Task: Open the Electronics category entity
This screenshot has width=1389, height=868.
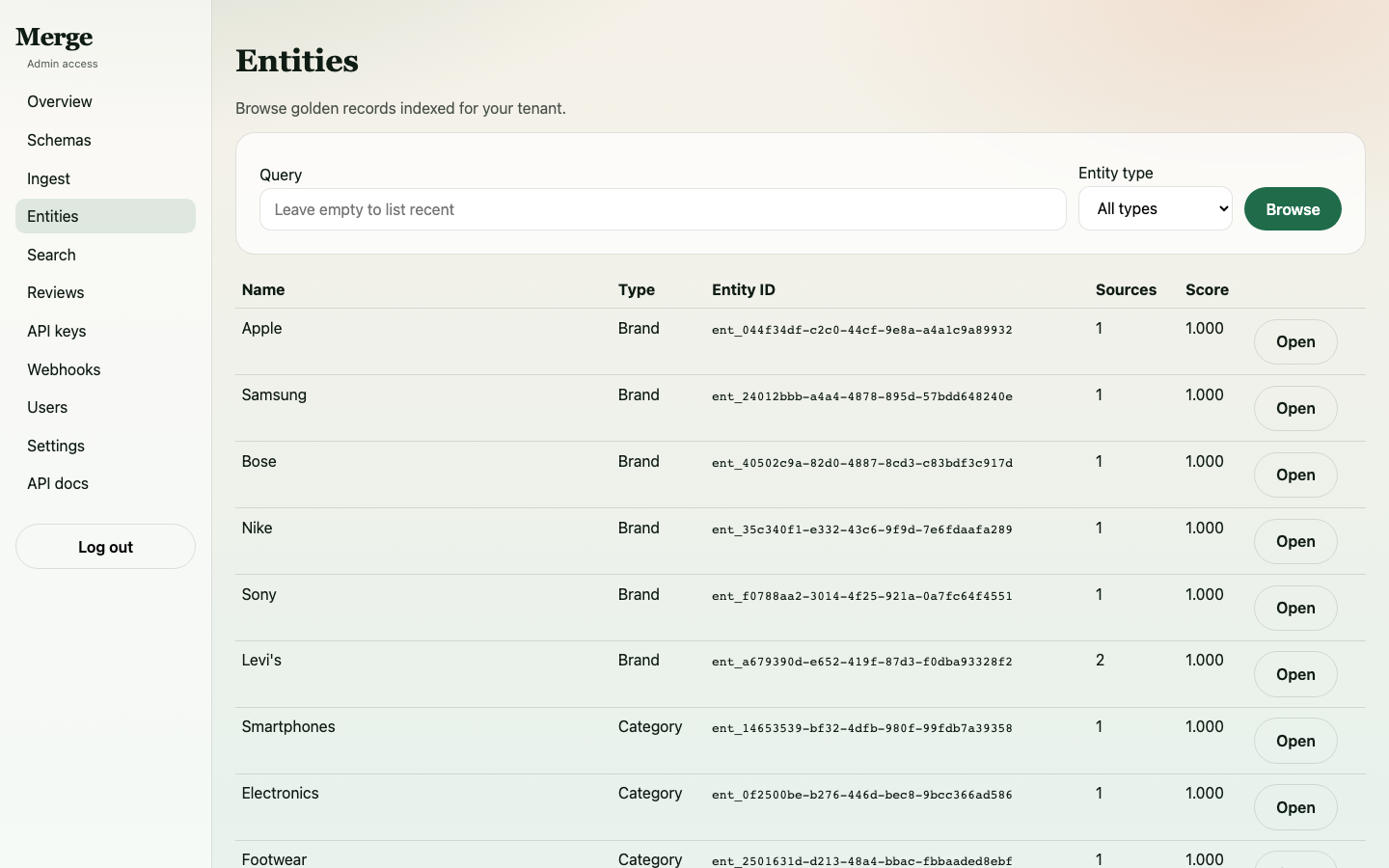Action: point(1295,807)
